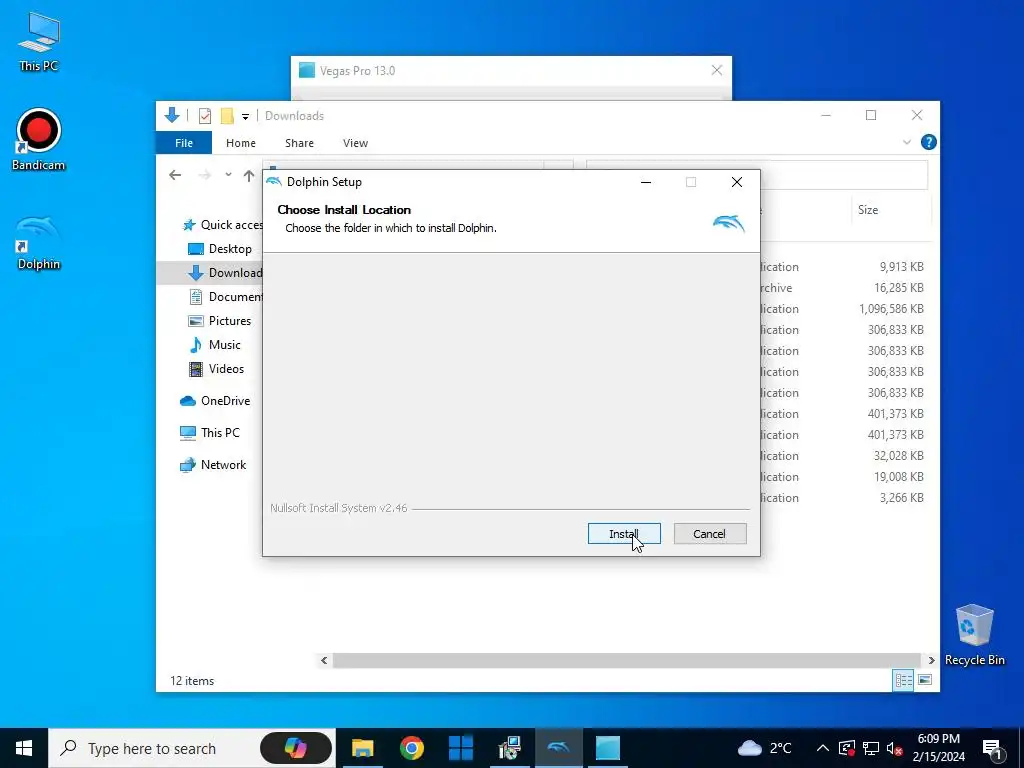Click the 19,008 KB size cell
This screenshot has width=1024, height=768.
tap(899, 477)
